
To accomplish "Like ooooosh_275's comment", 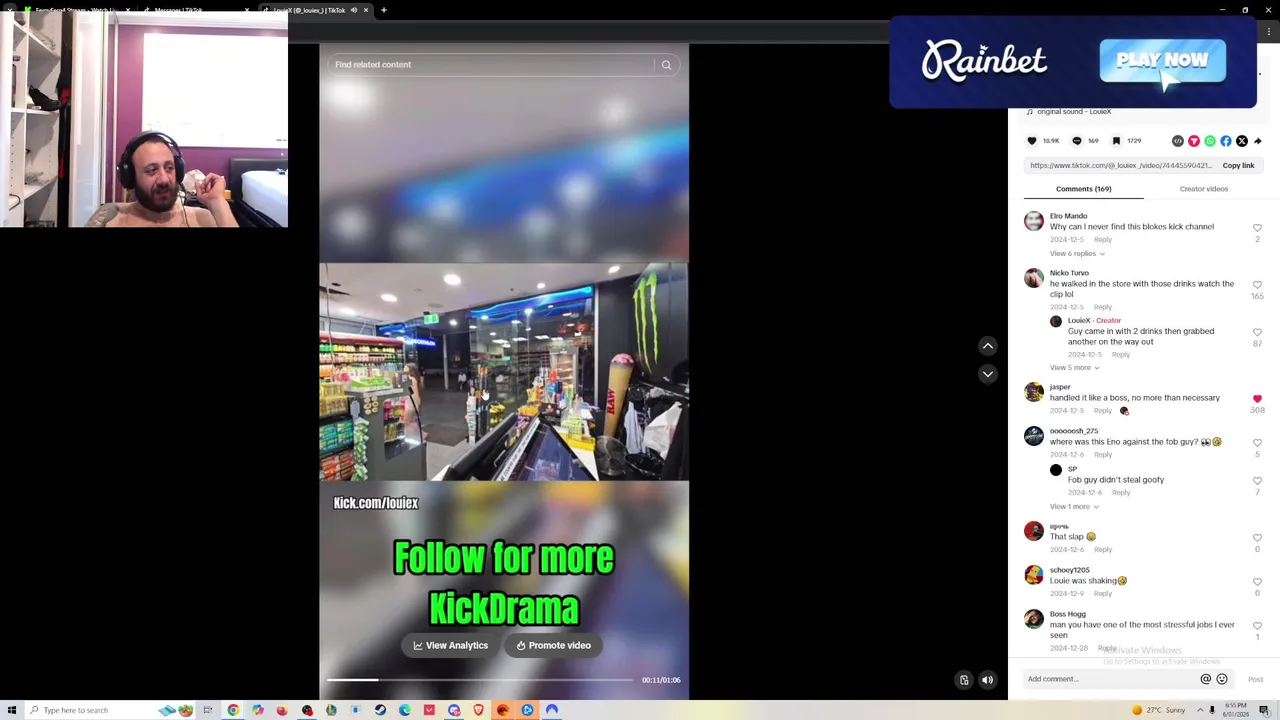I will 1257,443.
